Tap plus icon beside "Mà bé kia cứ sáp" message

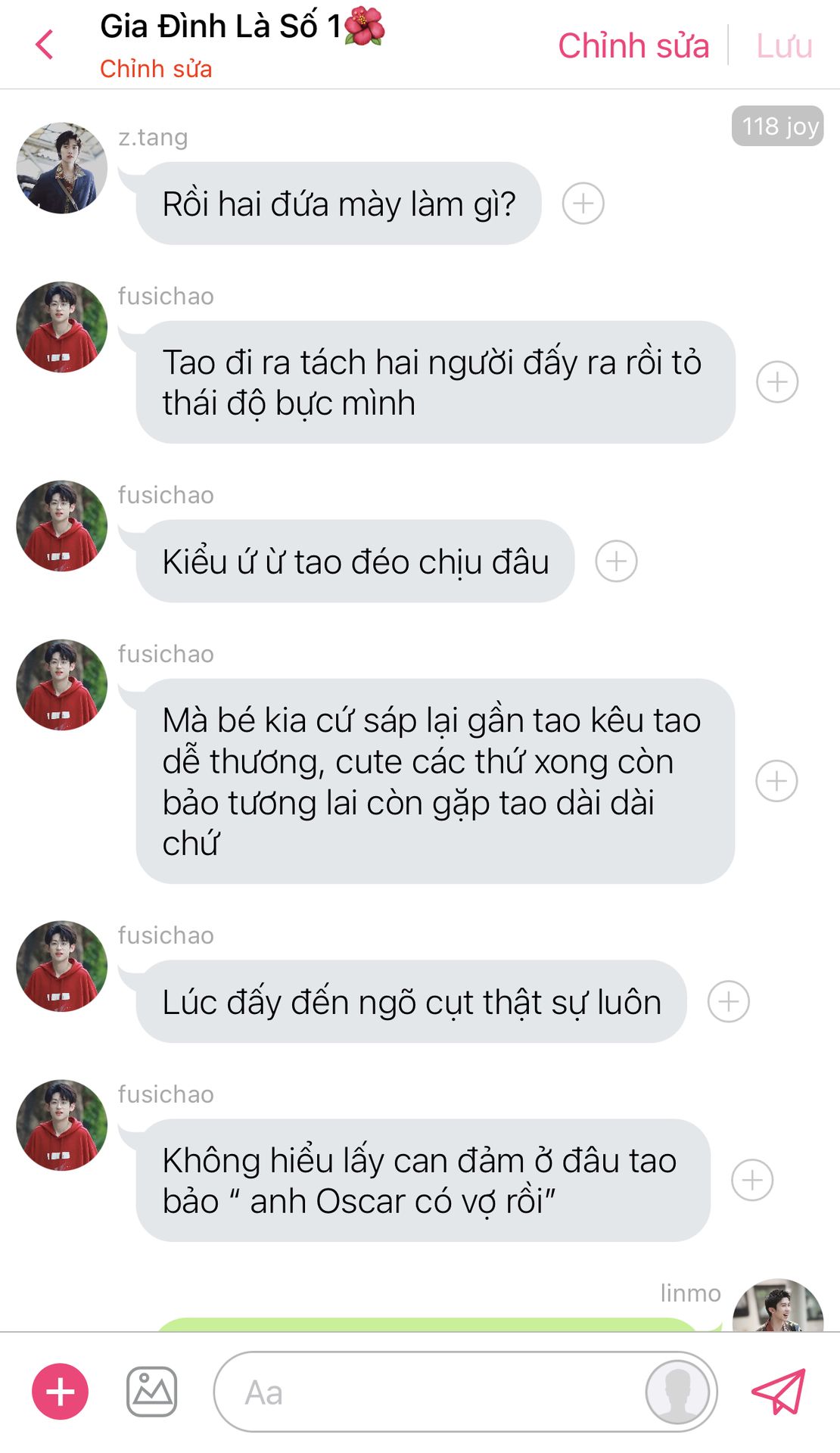point(776,781)
